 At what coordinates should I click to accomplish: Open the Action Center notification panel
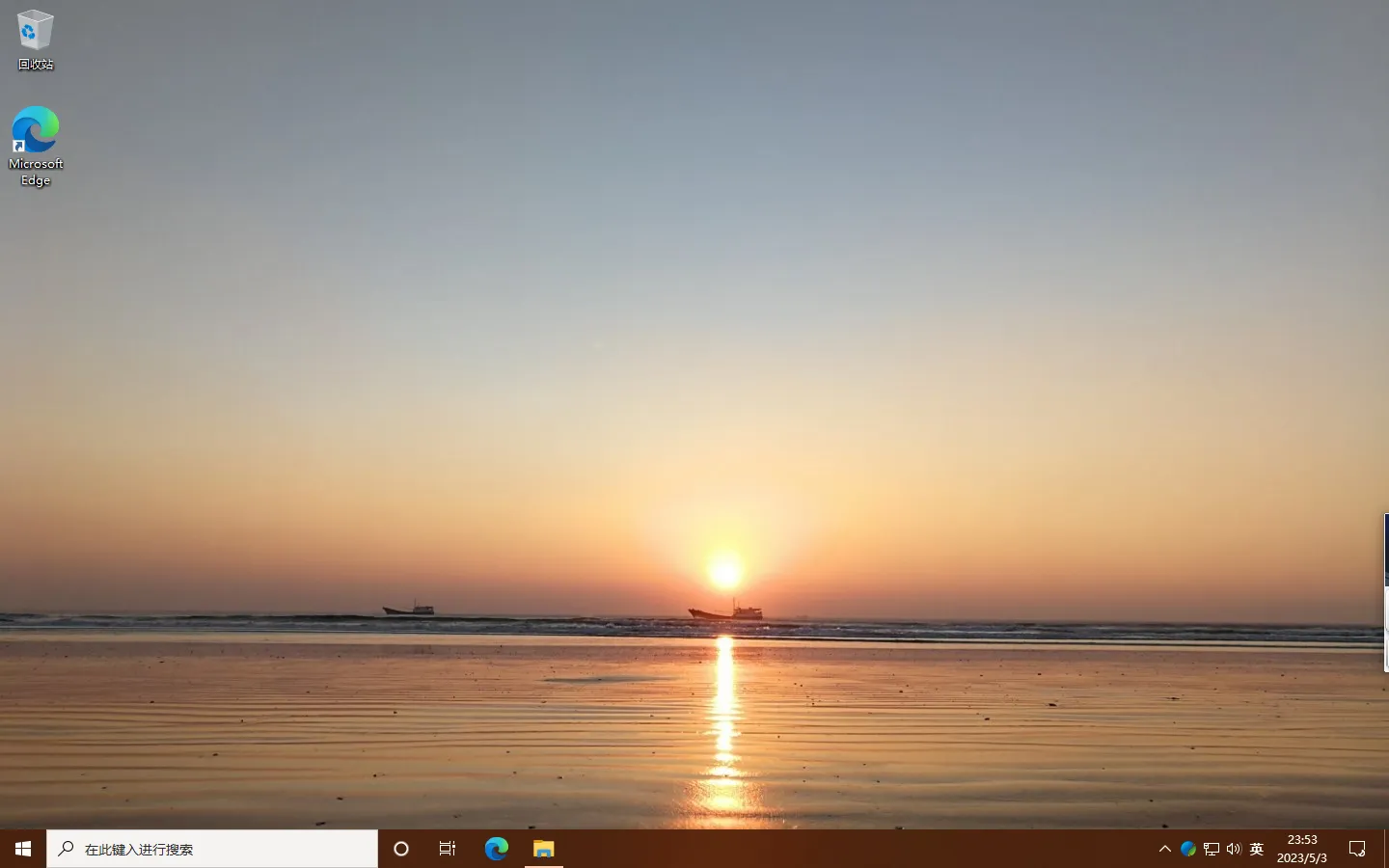1358,849
